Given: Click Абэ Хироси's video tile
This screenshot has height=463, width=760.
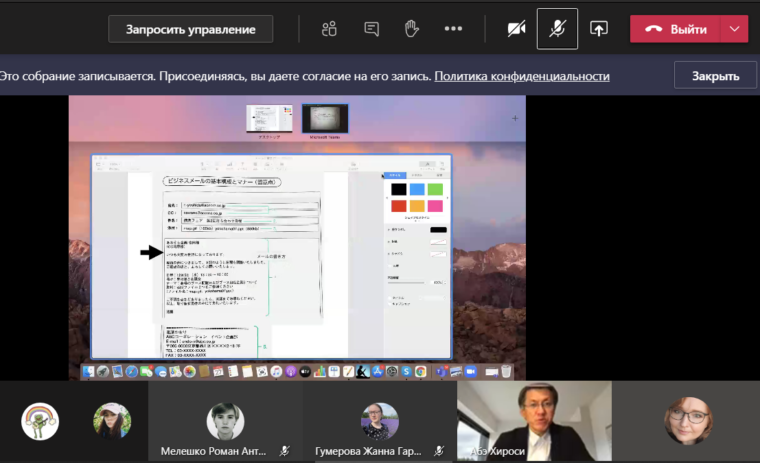Looking at the screenshot, I should [x=534, y=421].
